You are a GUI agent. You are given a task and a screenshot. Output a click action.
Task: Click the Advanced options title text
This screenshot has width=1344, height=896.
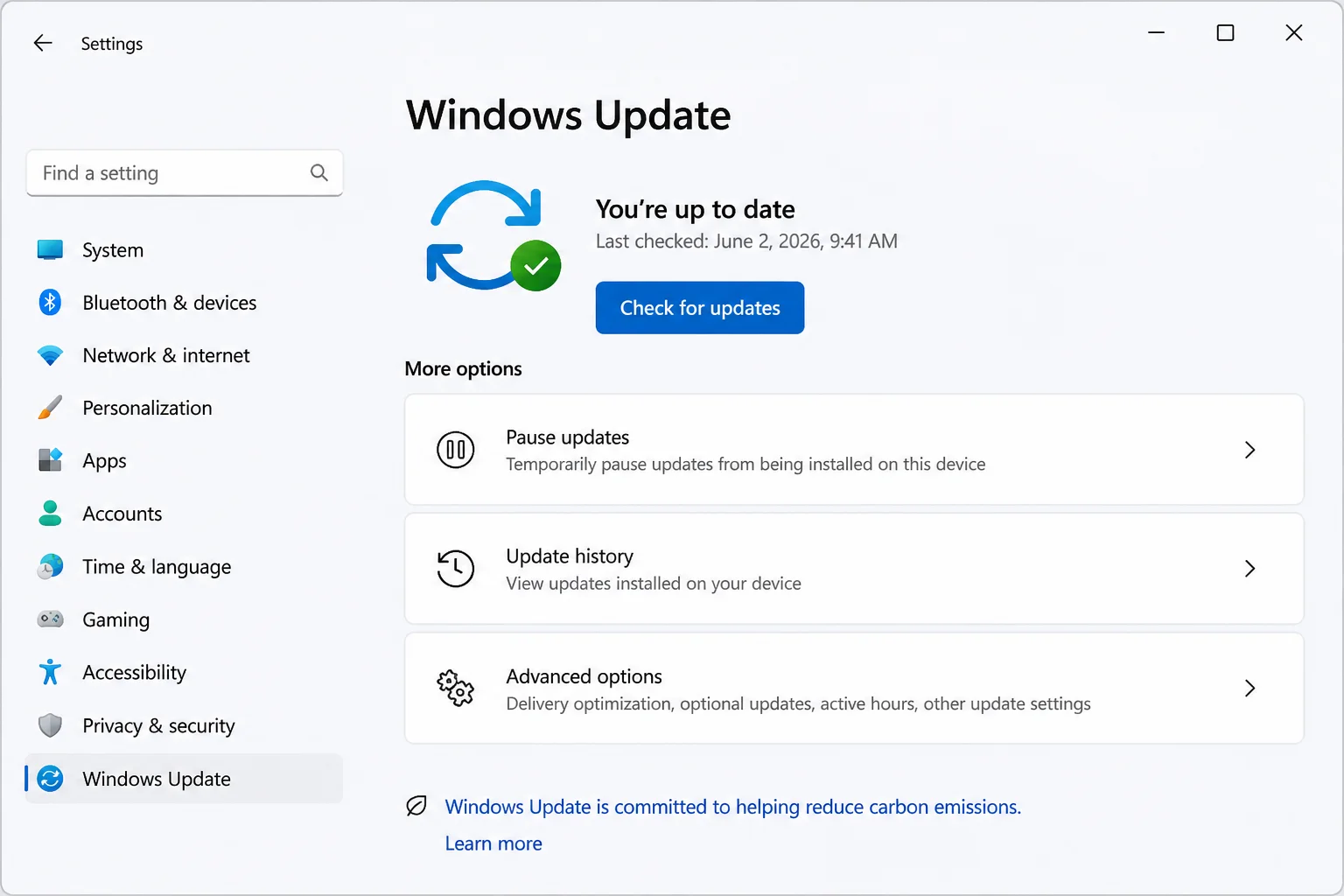point(584,676)
